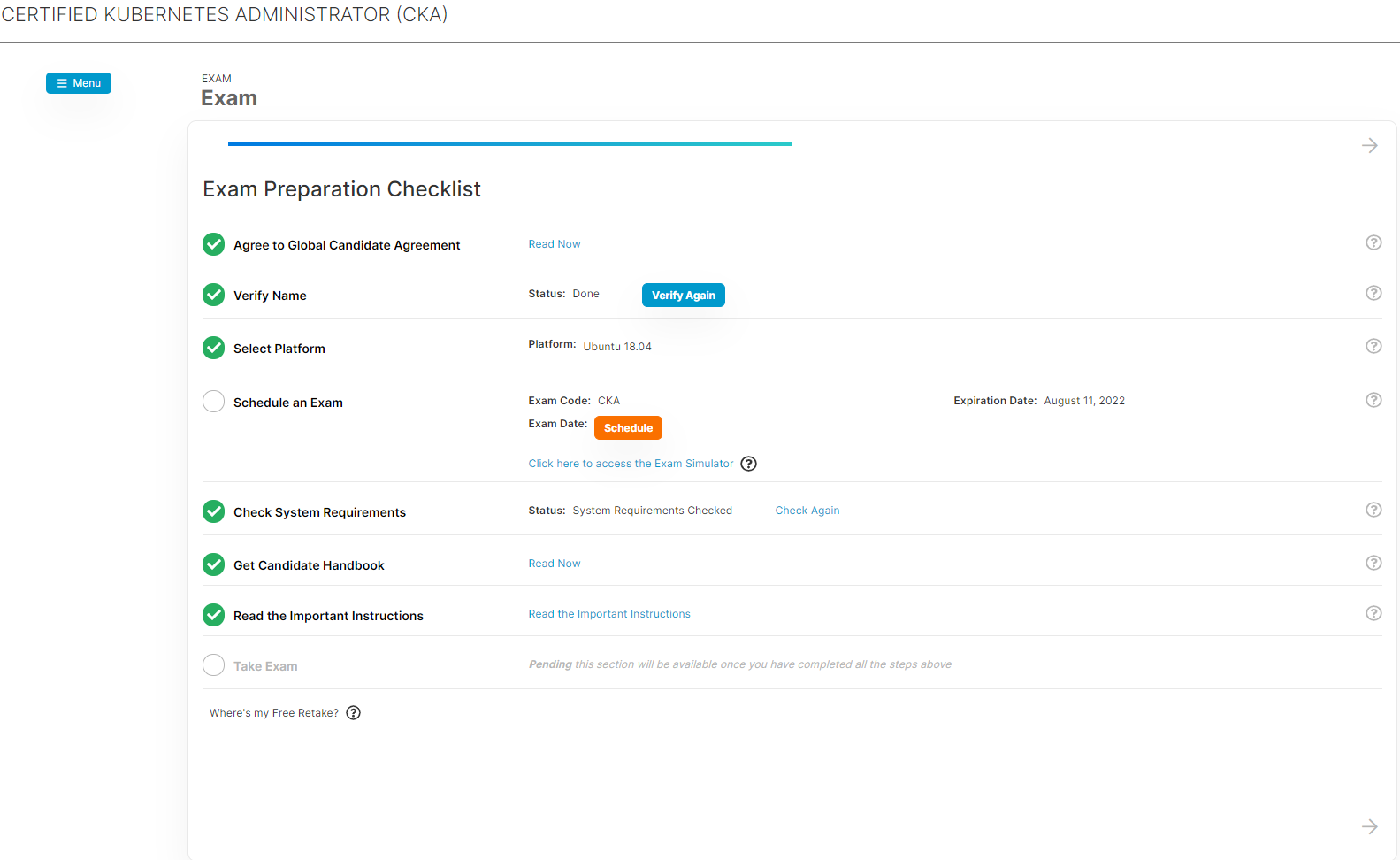1400x860 pixels.
Task: Click the Select Platform label
Action: click(x=279, y=349)
